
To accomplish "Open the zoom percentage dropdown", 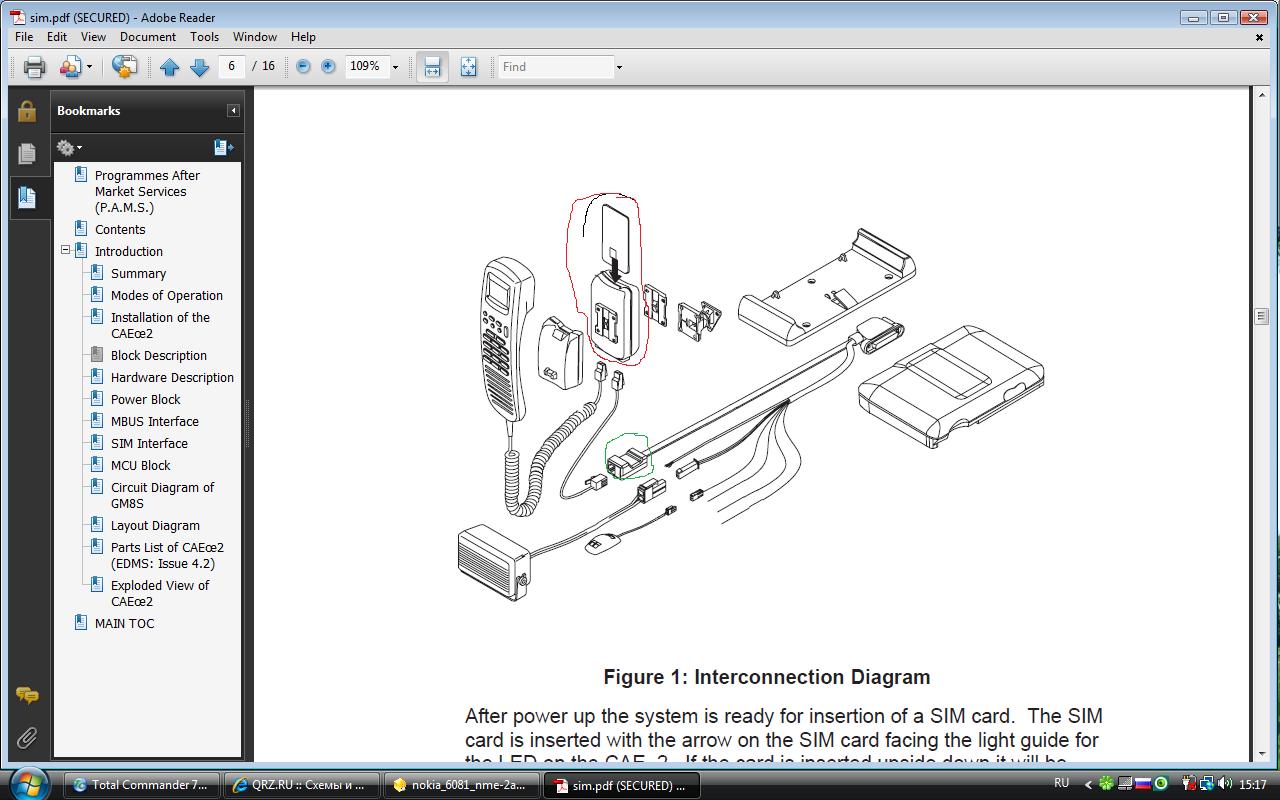I will point(395,67).
